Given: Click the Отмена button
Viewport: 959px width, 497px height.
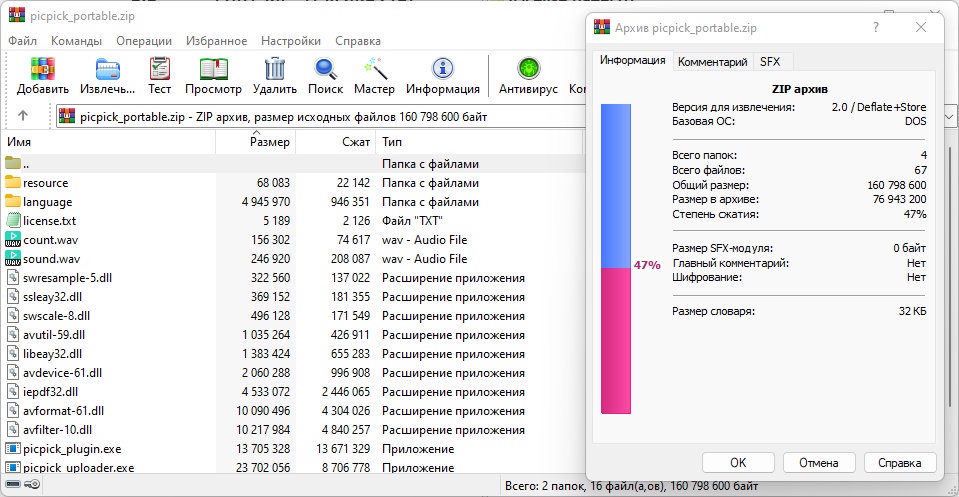Looking at the screenshot, I should 818,462.
